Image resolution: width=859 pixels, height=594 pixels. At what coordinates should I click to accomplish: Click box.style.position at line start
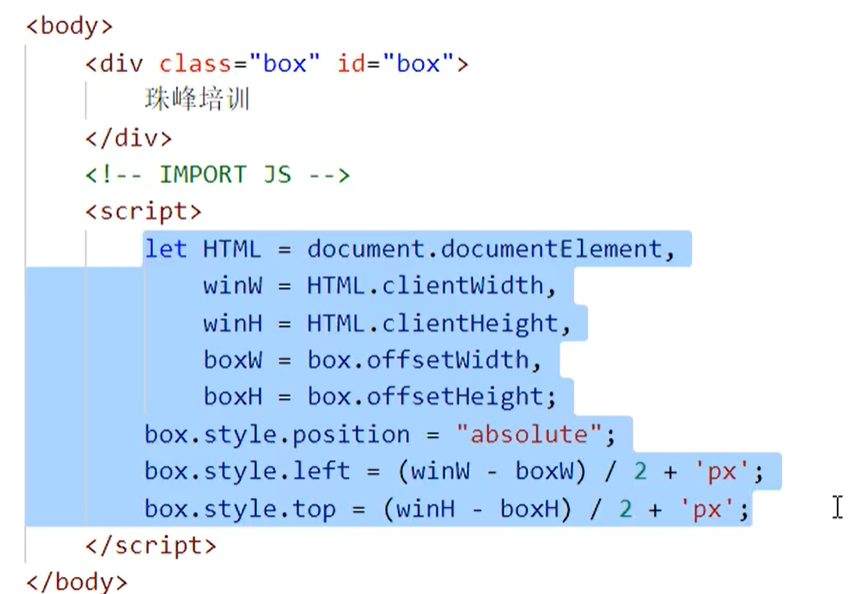(x=277, y=435)
